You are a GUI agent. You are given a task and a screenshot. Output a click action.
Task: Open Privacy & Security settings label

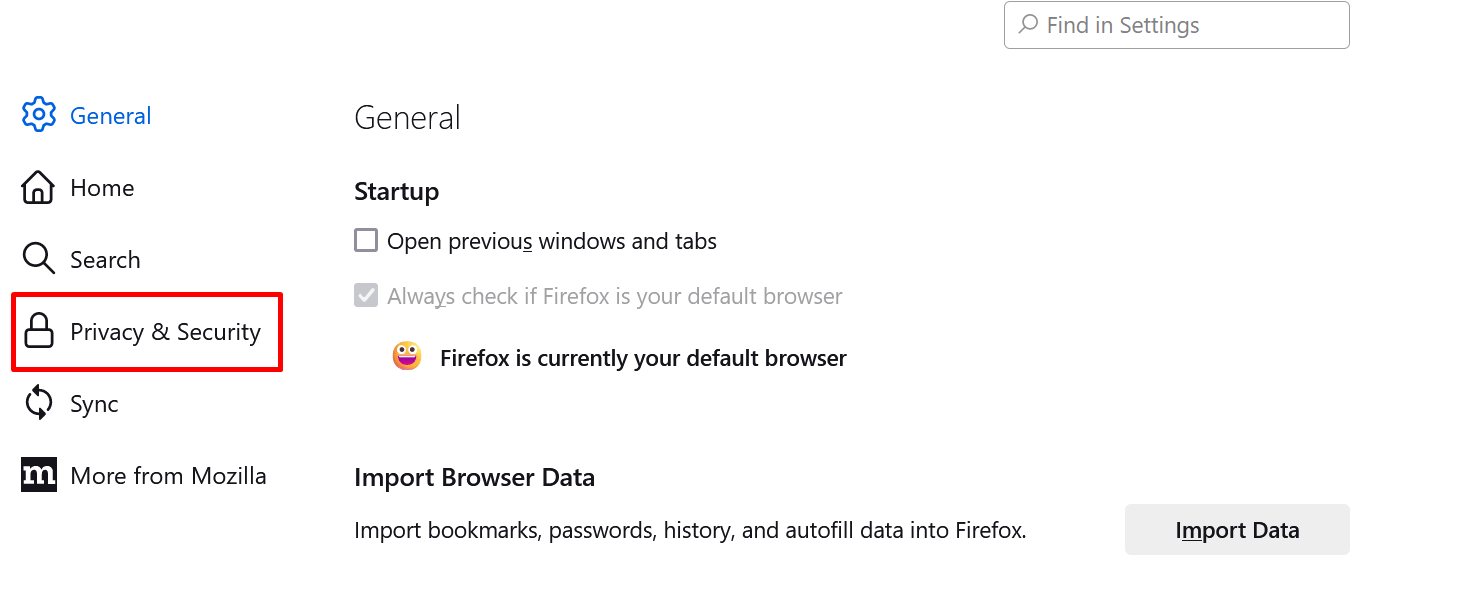pos(165,332)
